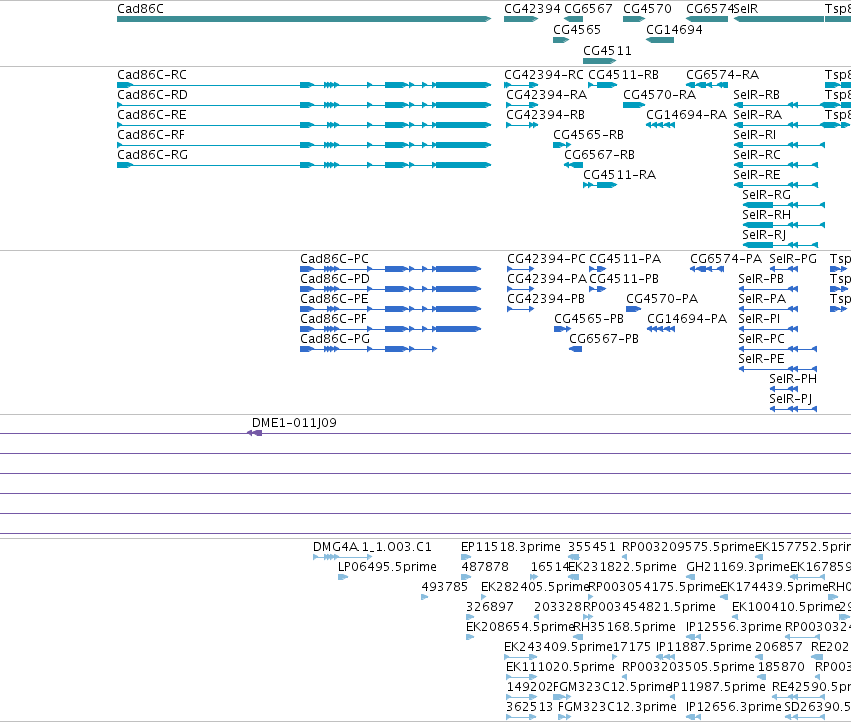Click transcript CG42394-RC
The width and height of the screenshot is (851, 722).
[x=521, y=85]
